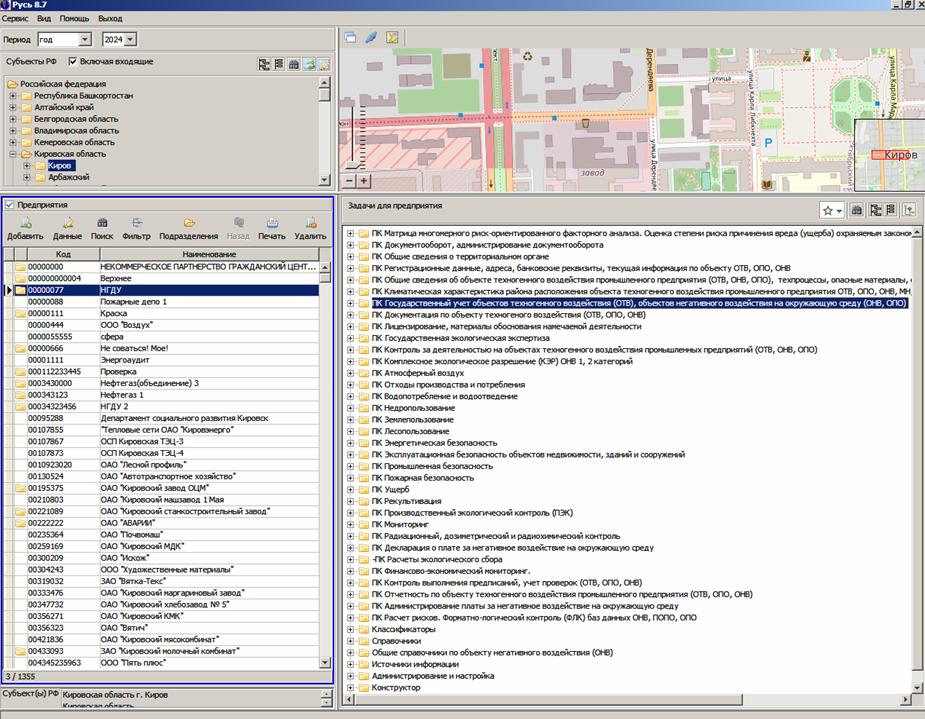Viewport: 925px width, 719px height.
Task: Click the Печать printer icon
Action: (x=271, y=223)
